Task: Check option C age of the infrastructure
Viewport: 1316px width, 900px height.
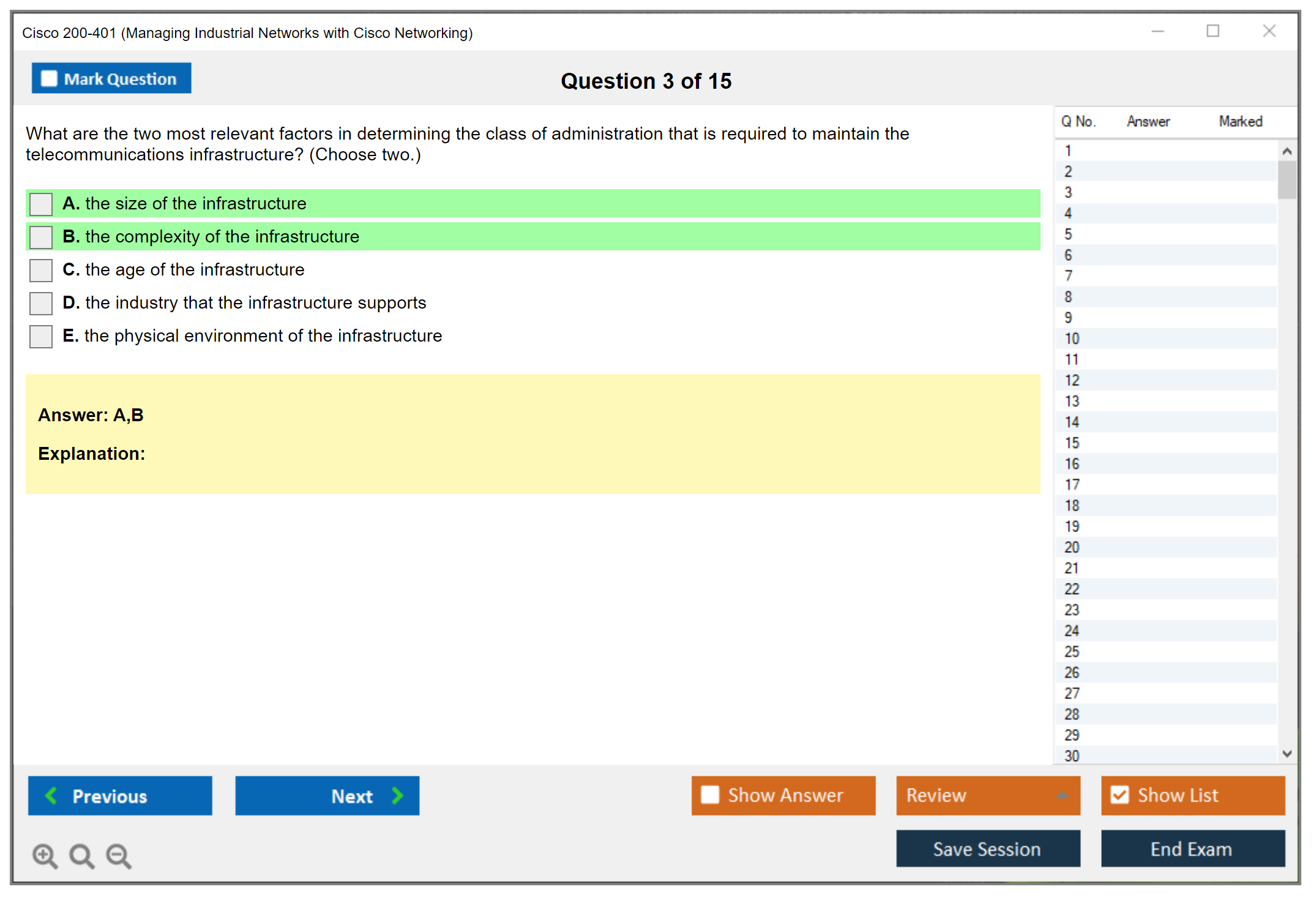Action: 41,270
